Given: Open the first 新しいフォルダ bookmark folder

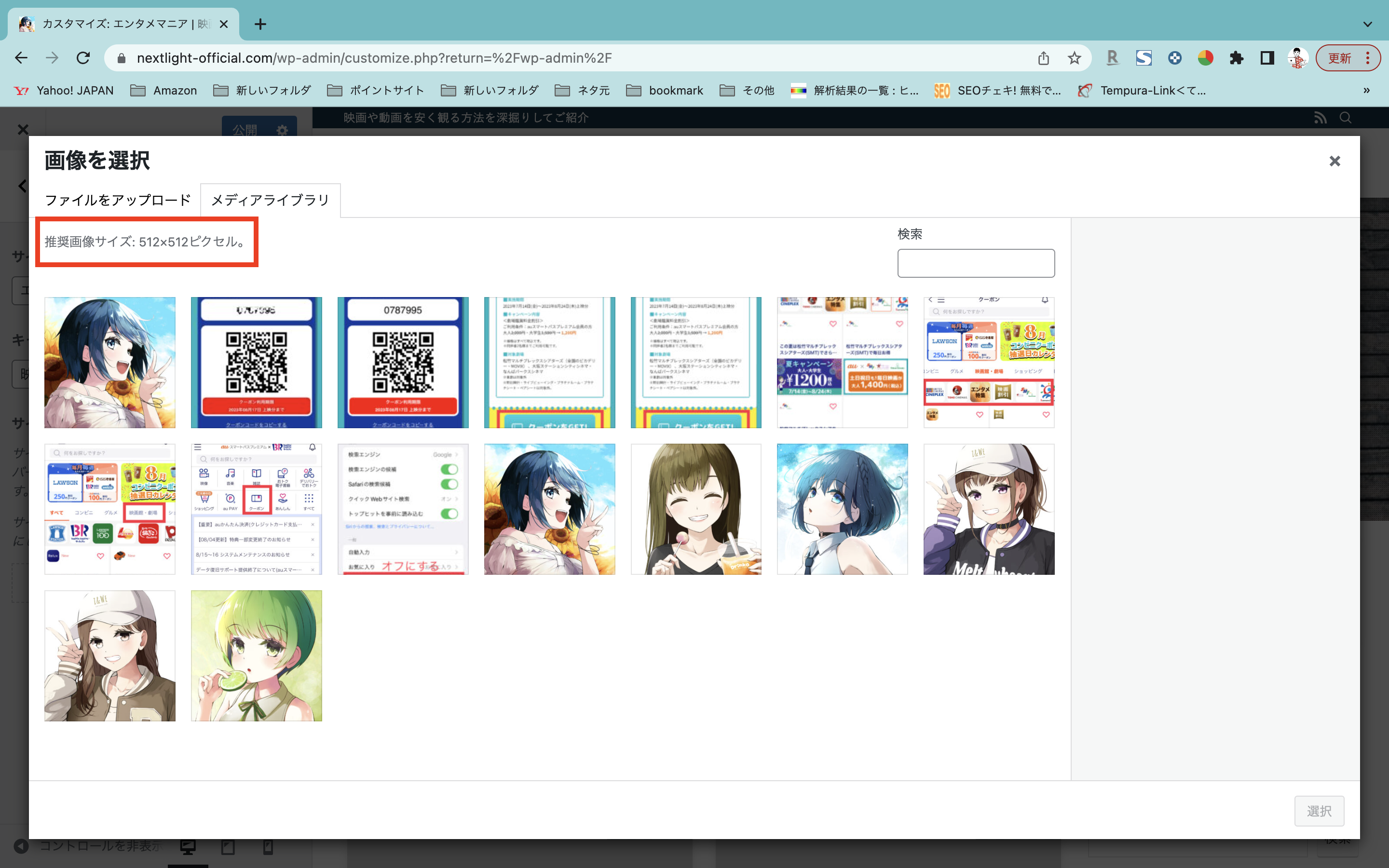Looking at the screenshot, I should point(262,90).
